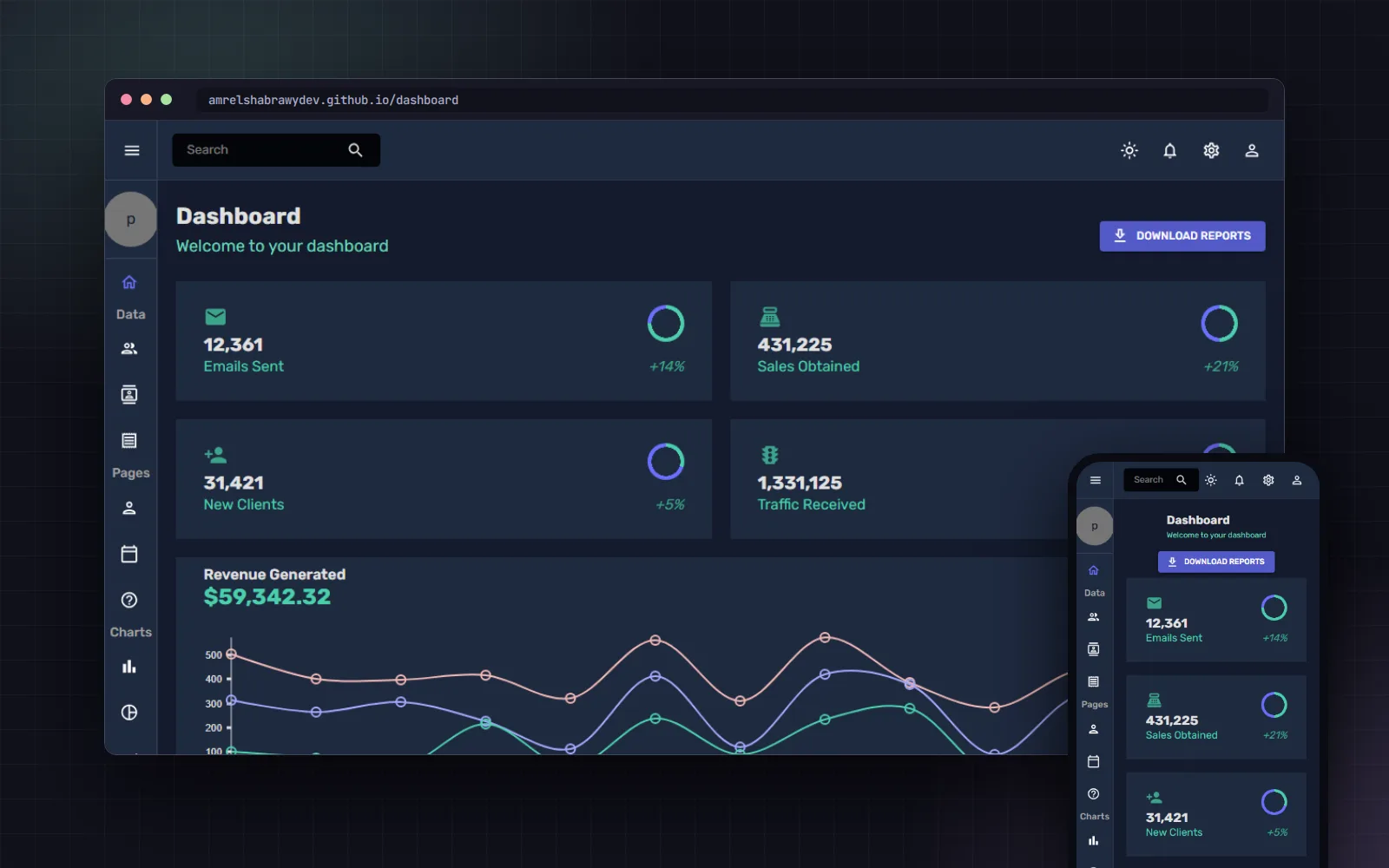Tap the Search field in the phone mockup
The height and width of the screenshot is (868, 1389).
1161,480
